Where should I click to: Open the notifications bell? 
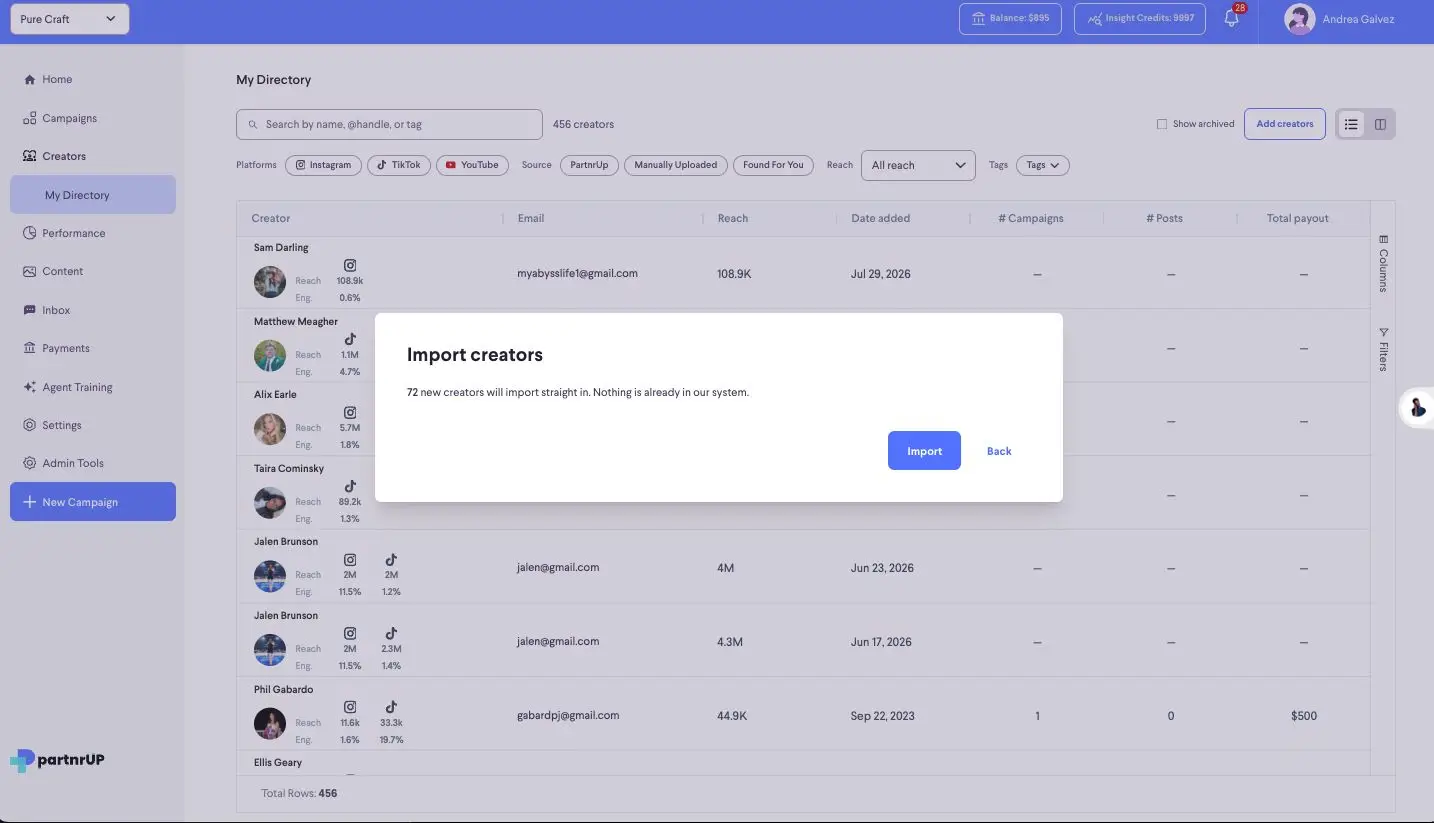tap(1232, 18)
